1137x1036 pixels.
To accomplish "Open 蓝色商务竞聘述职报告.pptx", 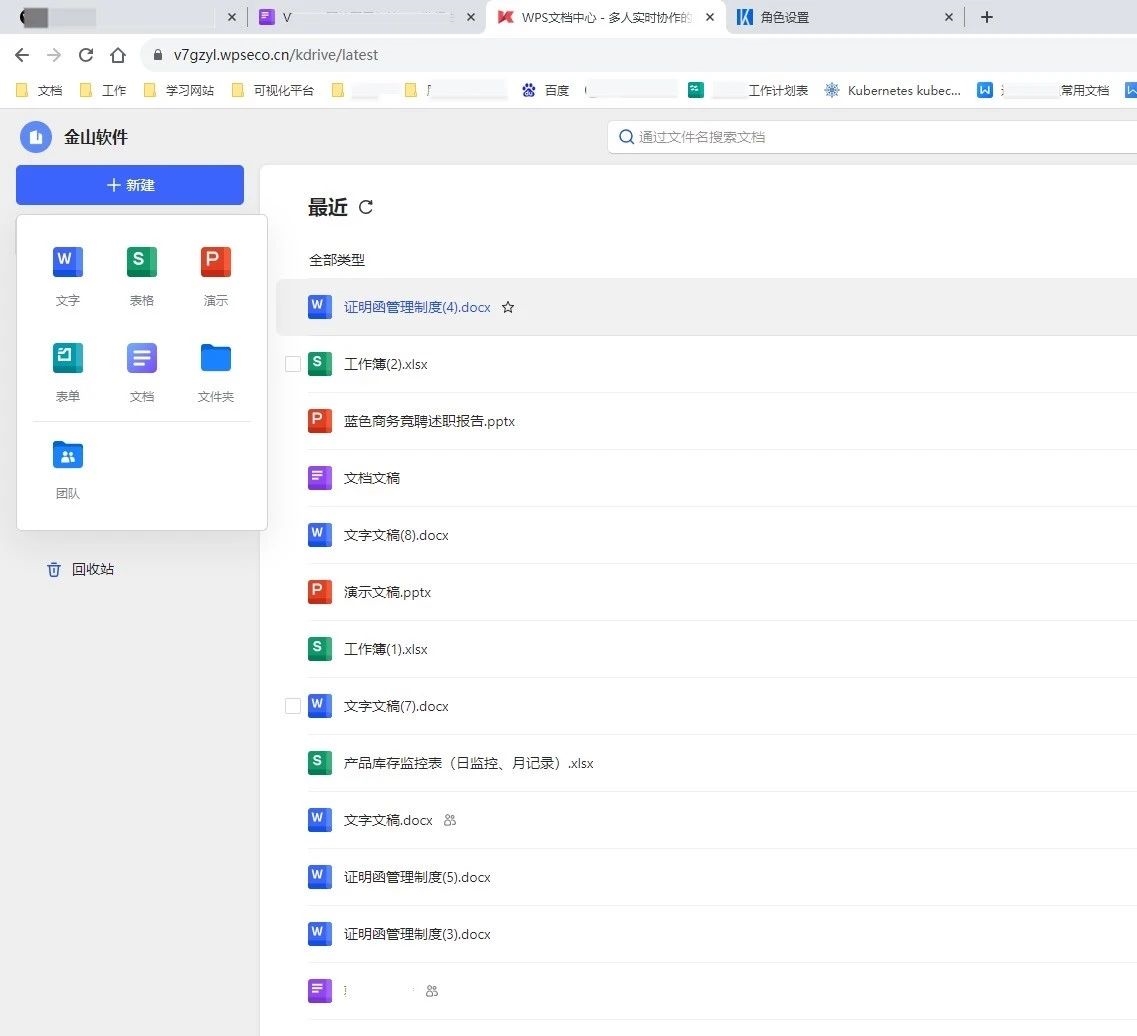I will pyautogui.click(x=429, y=421).
